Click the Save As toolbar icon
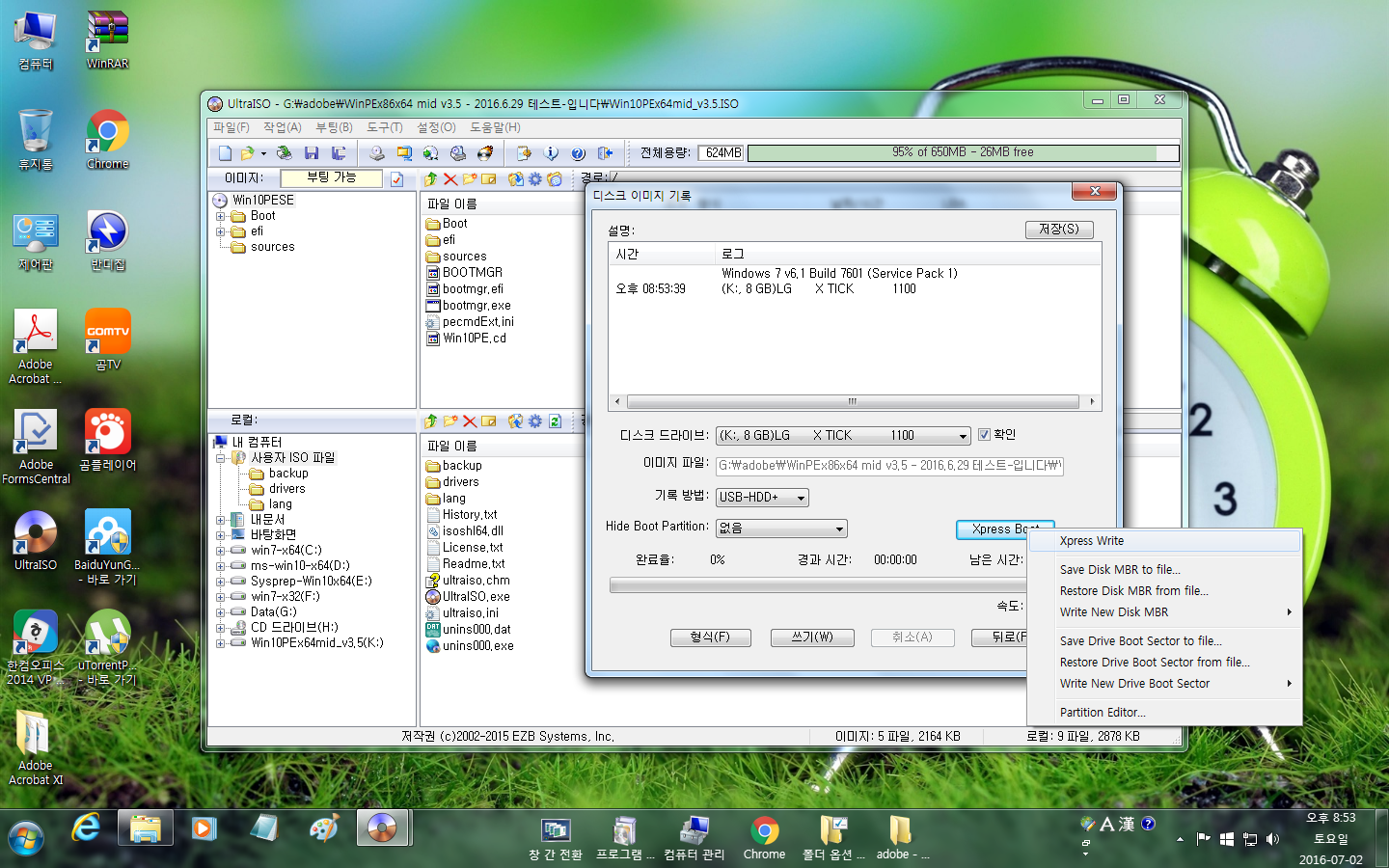 tap(339, 152)
